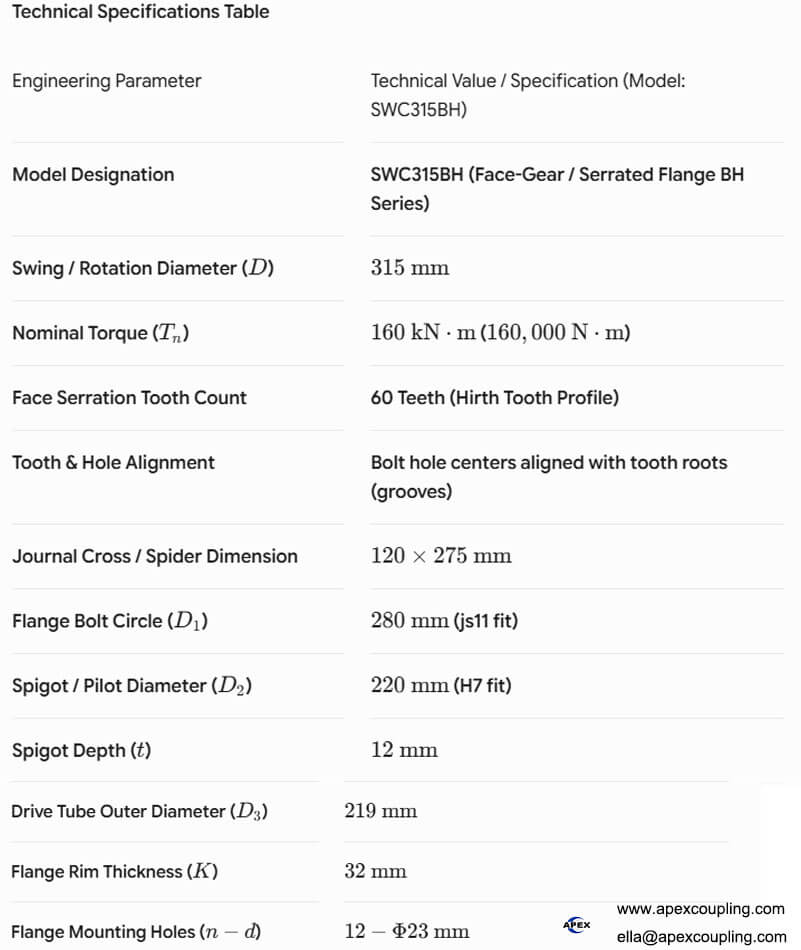The height and width of the screenshot is (950, 801).
Task: Select the Flange Bolt Circle label
Action: tap(110, 621)
